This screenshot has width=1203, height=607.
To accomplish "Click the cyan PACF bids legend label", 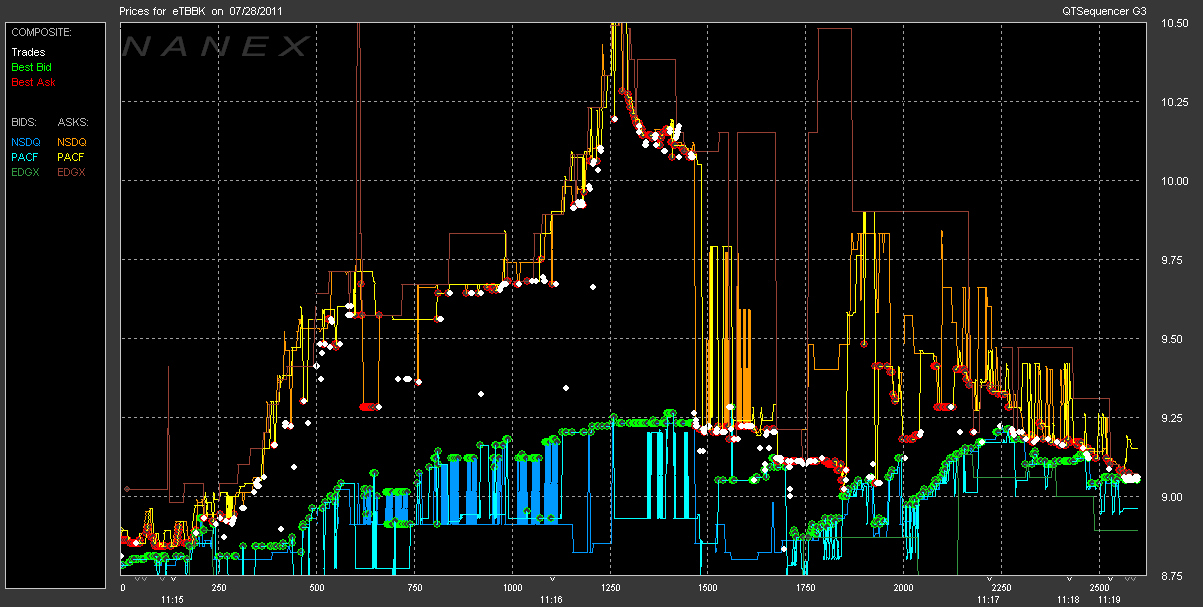I will [26, 157].
